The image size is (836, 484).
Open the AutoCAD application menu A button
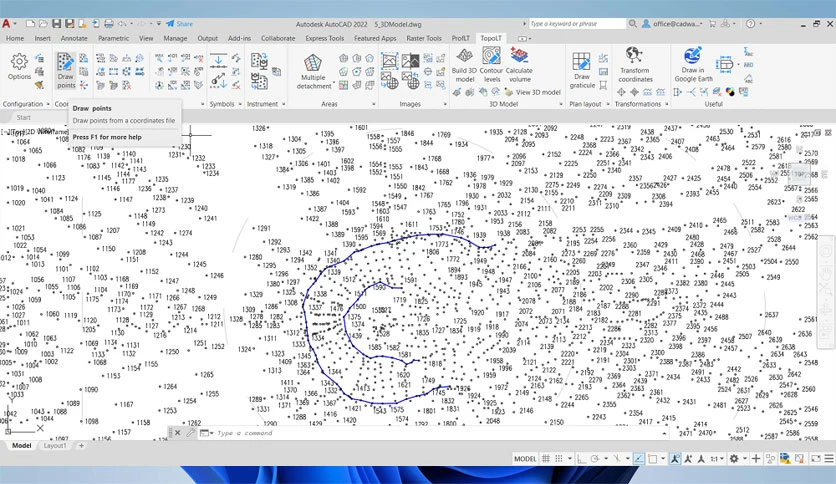(x=6, y=24)
